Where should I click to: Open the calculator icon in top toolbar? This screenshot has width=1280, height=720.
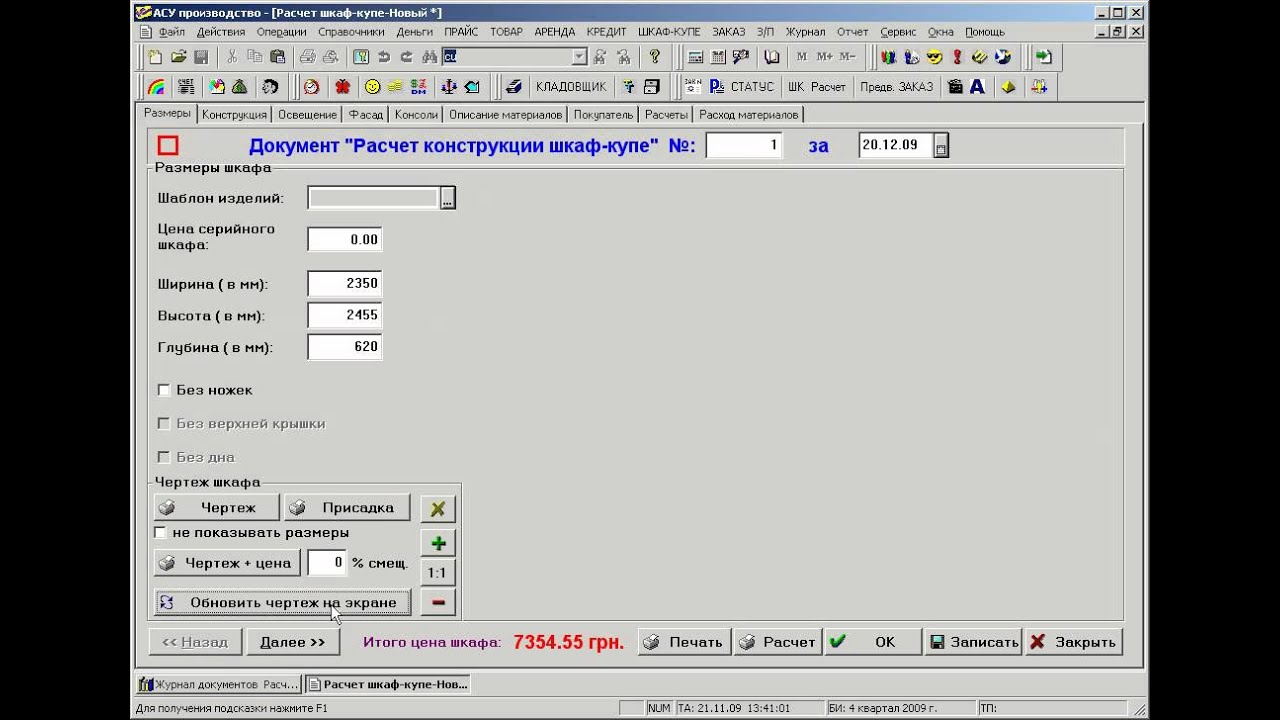tap(695, 57)
